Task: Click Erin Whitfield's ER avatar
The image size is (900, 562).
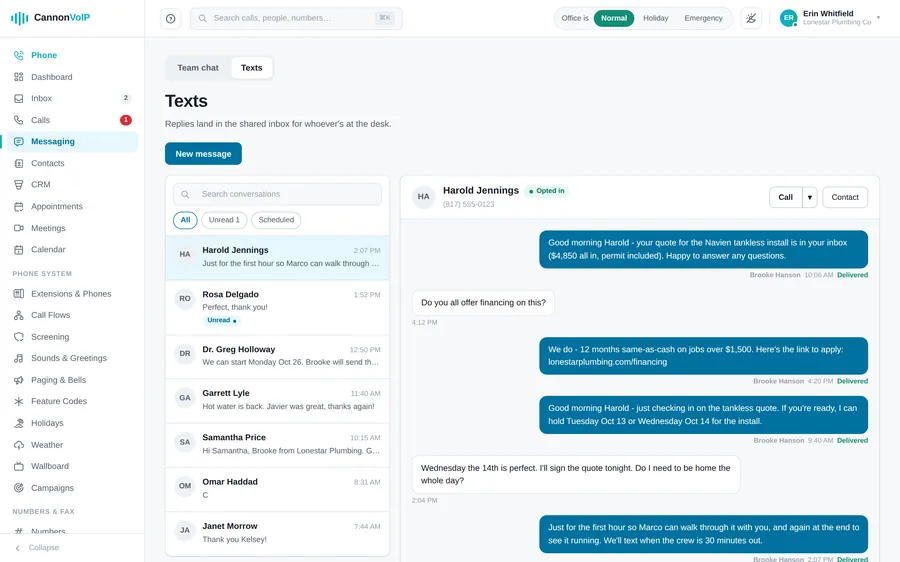Action: (x=789, y=18)
